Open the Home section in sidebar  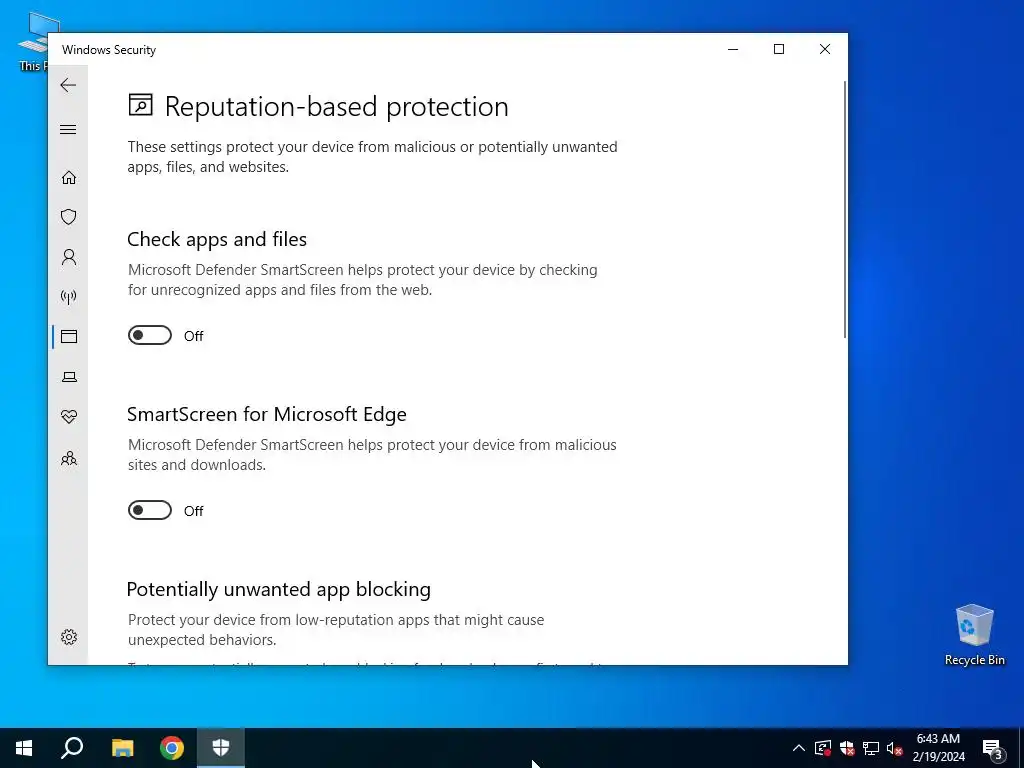pos(69,178)
